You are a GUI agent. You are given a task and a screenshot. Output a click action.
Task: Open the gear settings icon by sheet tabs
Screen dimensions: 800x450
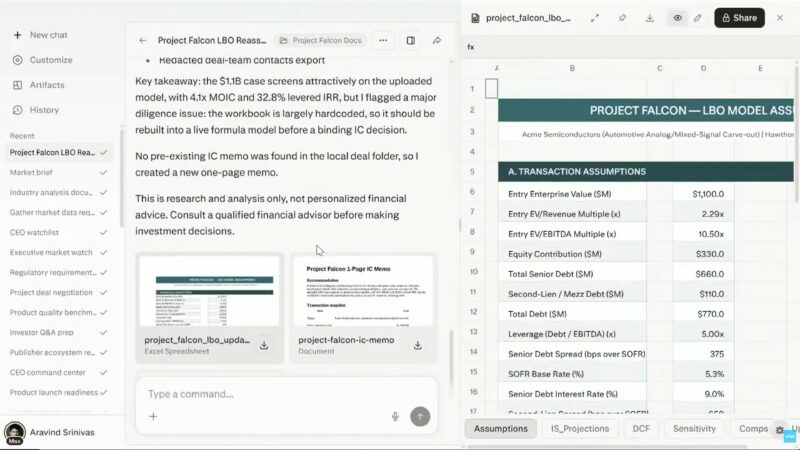pyautogui.click(x=780, y=430)
